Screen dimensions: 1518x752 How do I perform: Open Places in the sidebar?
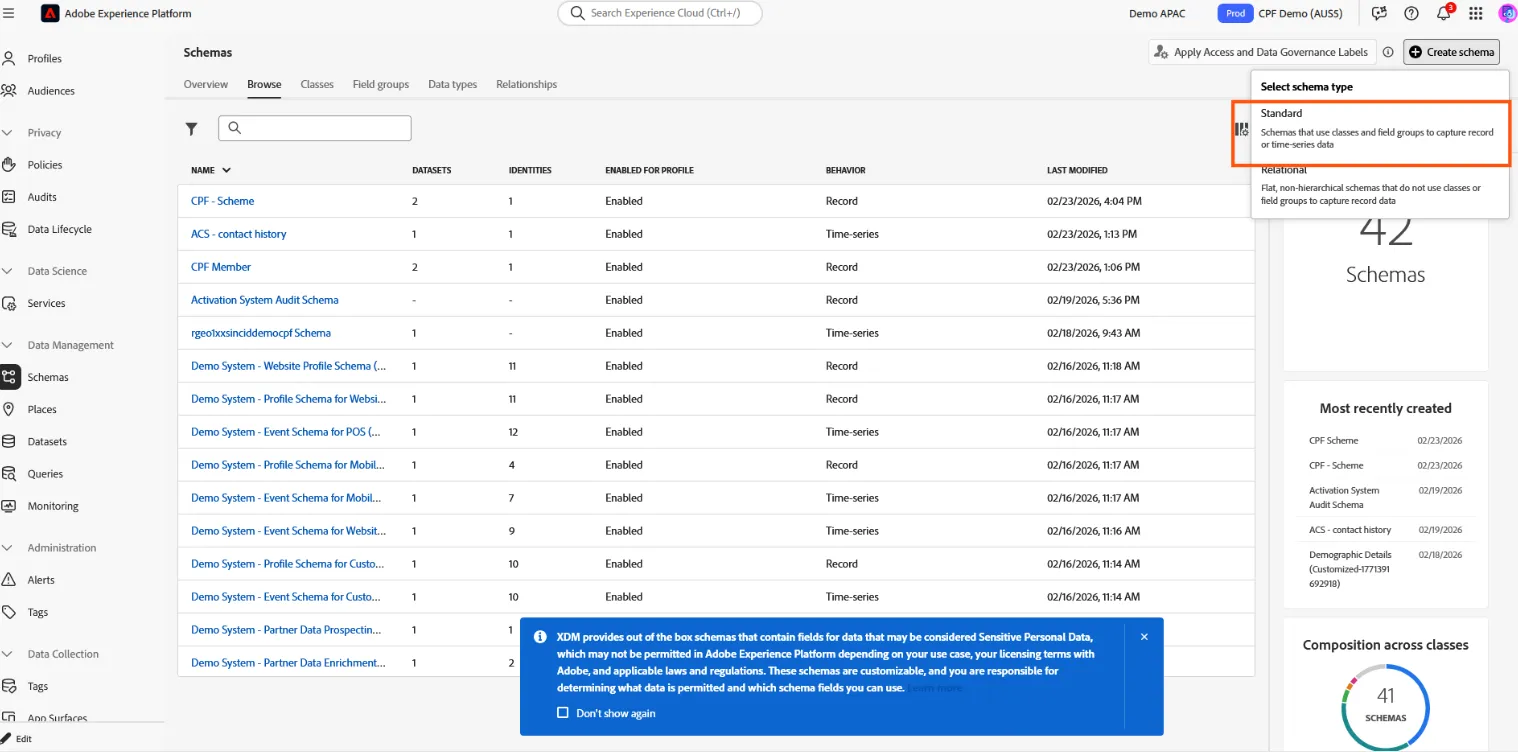[42, 409]
